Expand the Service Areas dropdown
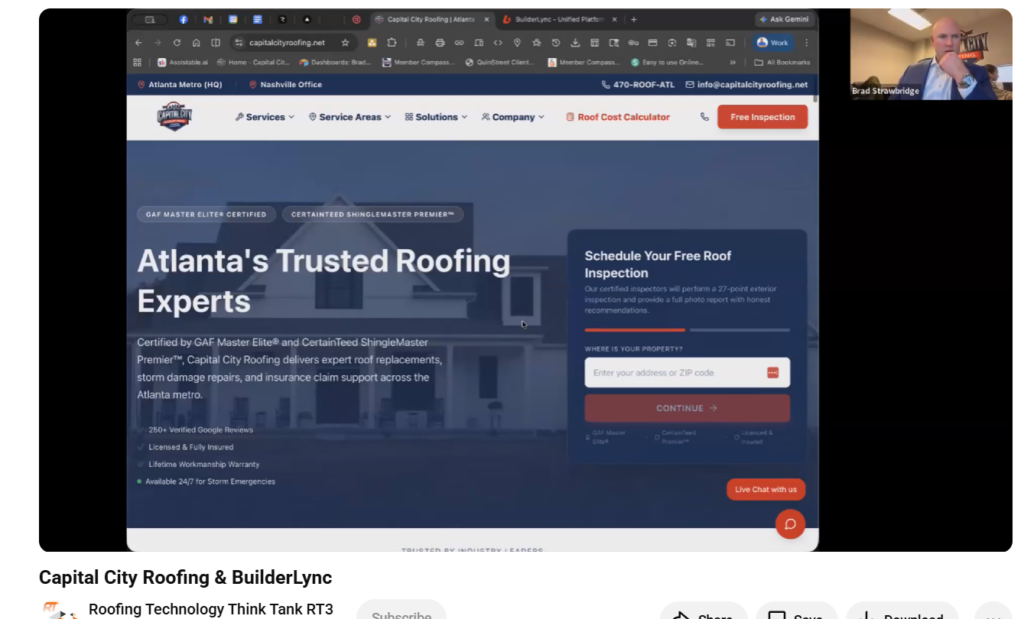The height and width of the screenshot is (619, 1024). point(350,117)
